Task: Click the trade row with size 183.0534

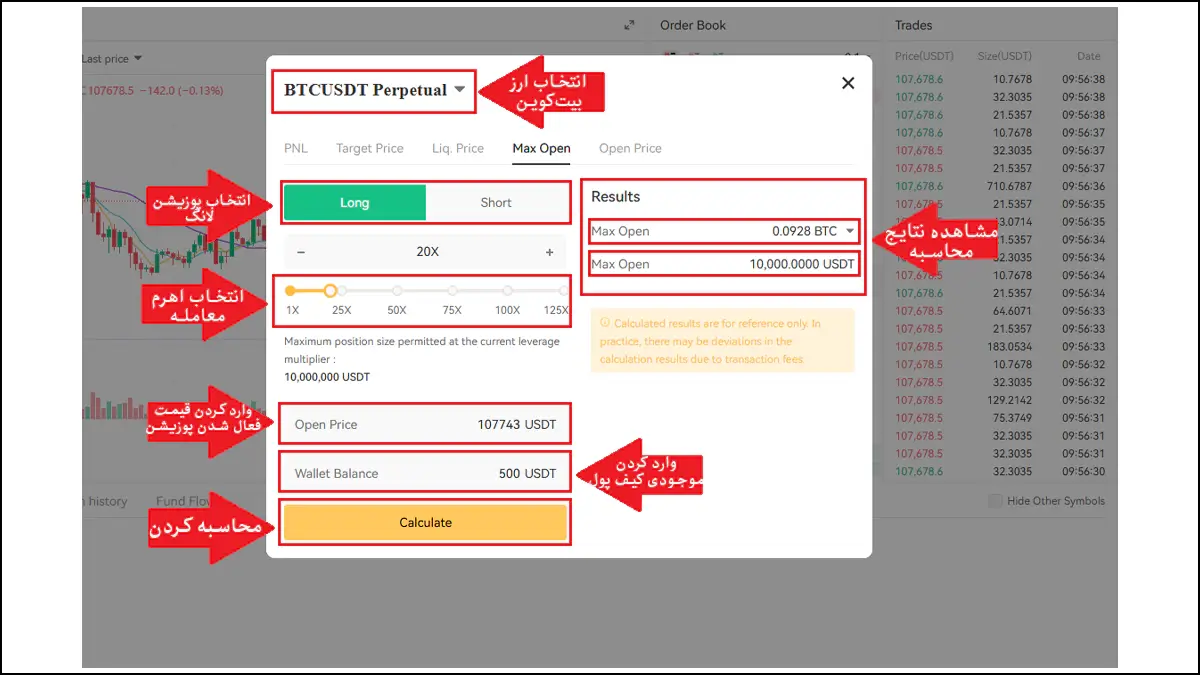Action: coord(1000,346)
